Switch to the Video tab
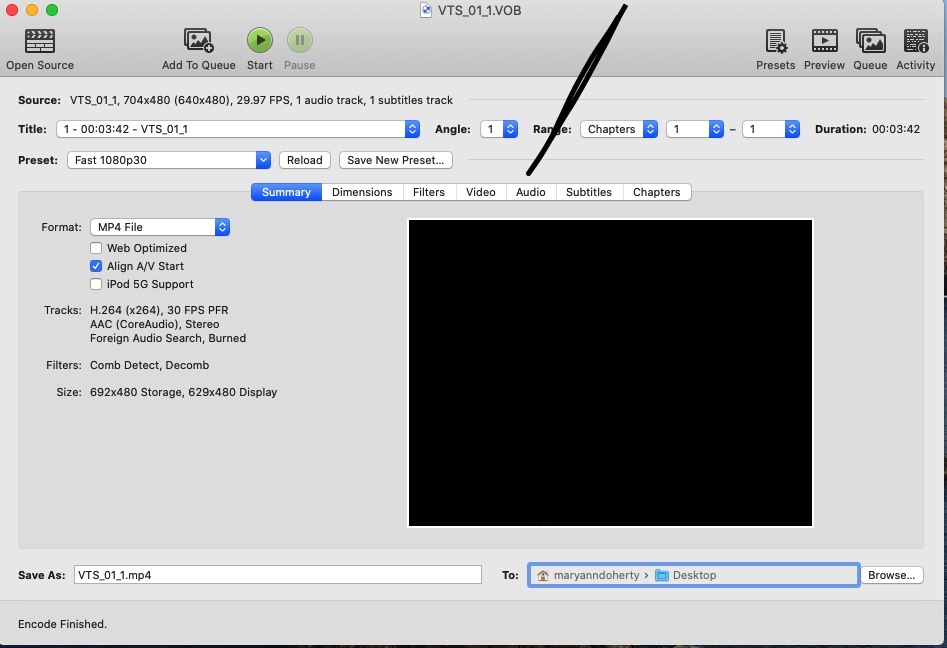Viewport: 947px width, 648px height. click(481, 192)
